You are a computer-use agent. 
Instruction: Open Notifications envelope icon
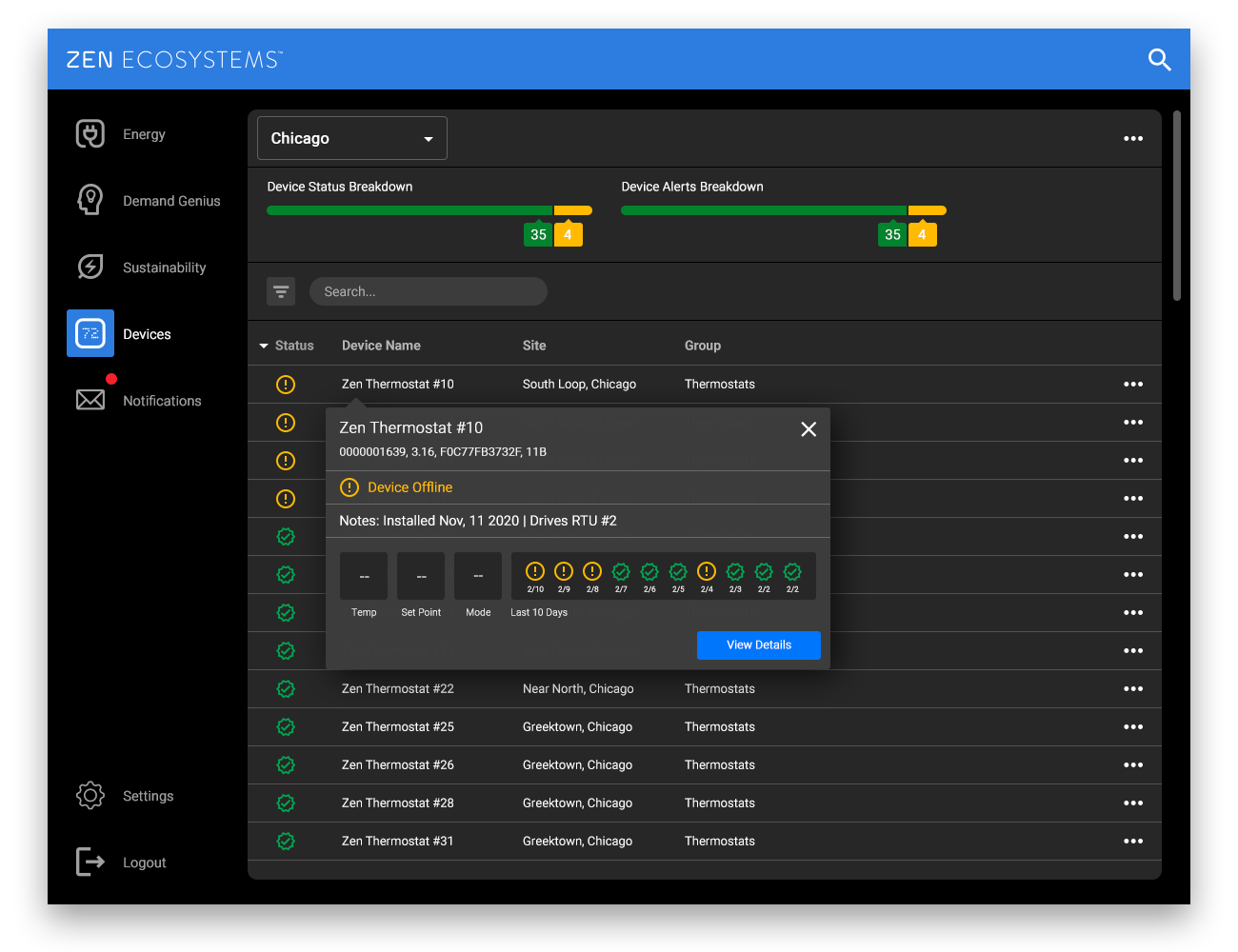pos(90,400)
